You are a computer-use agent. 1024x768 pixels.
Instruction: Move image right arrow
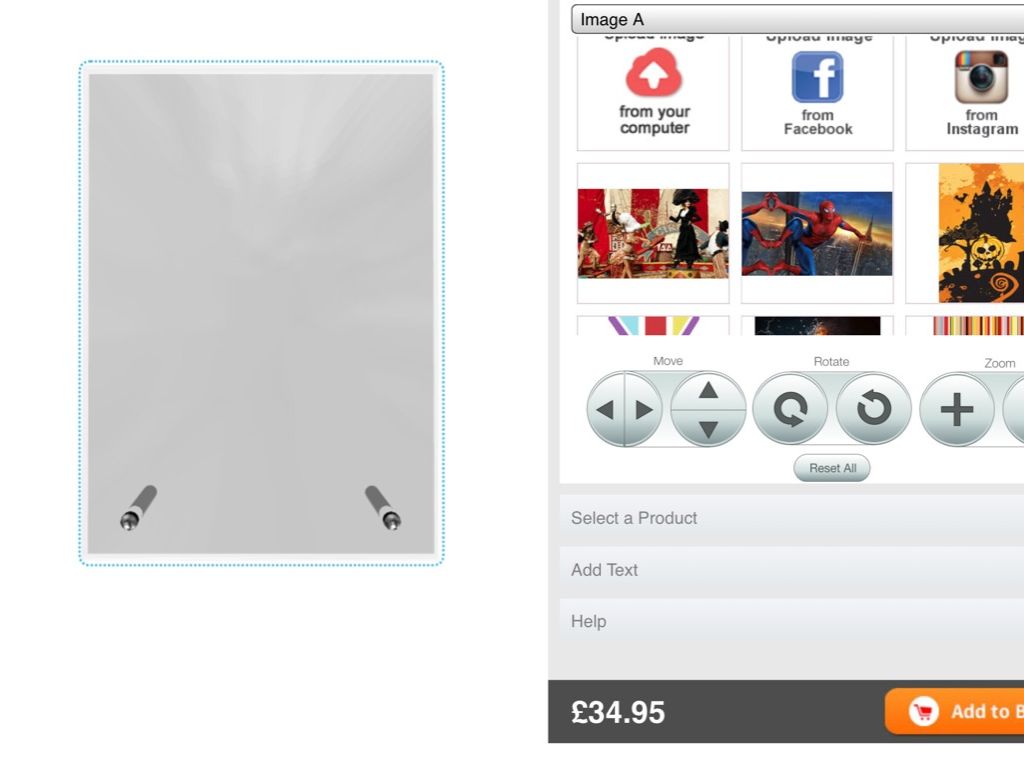pos(643,409)
